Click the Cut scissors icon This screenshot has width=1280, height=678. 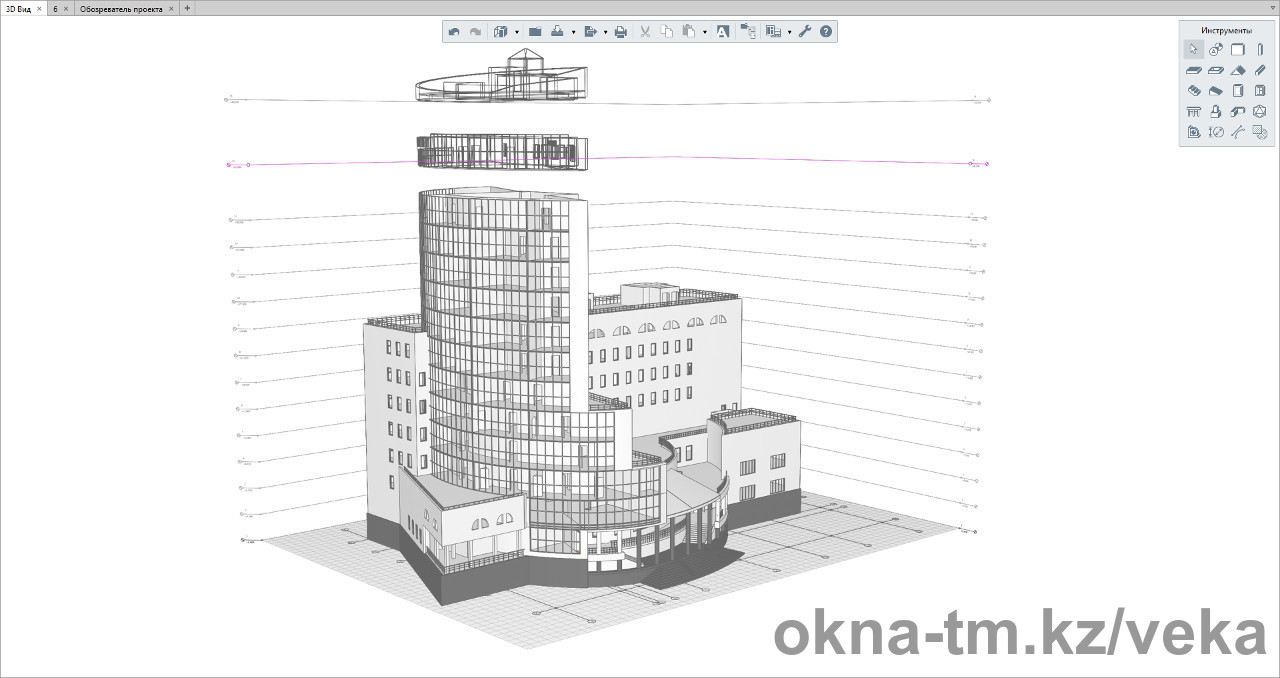click(645, 31)
